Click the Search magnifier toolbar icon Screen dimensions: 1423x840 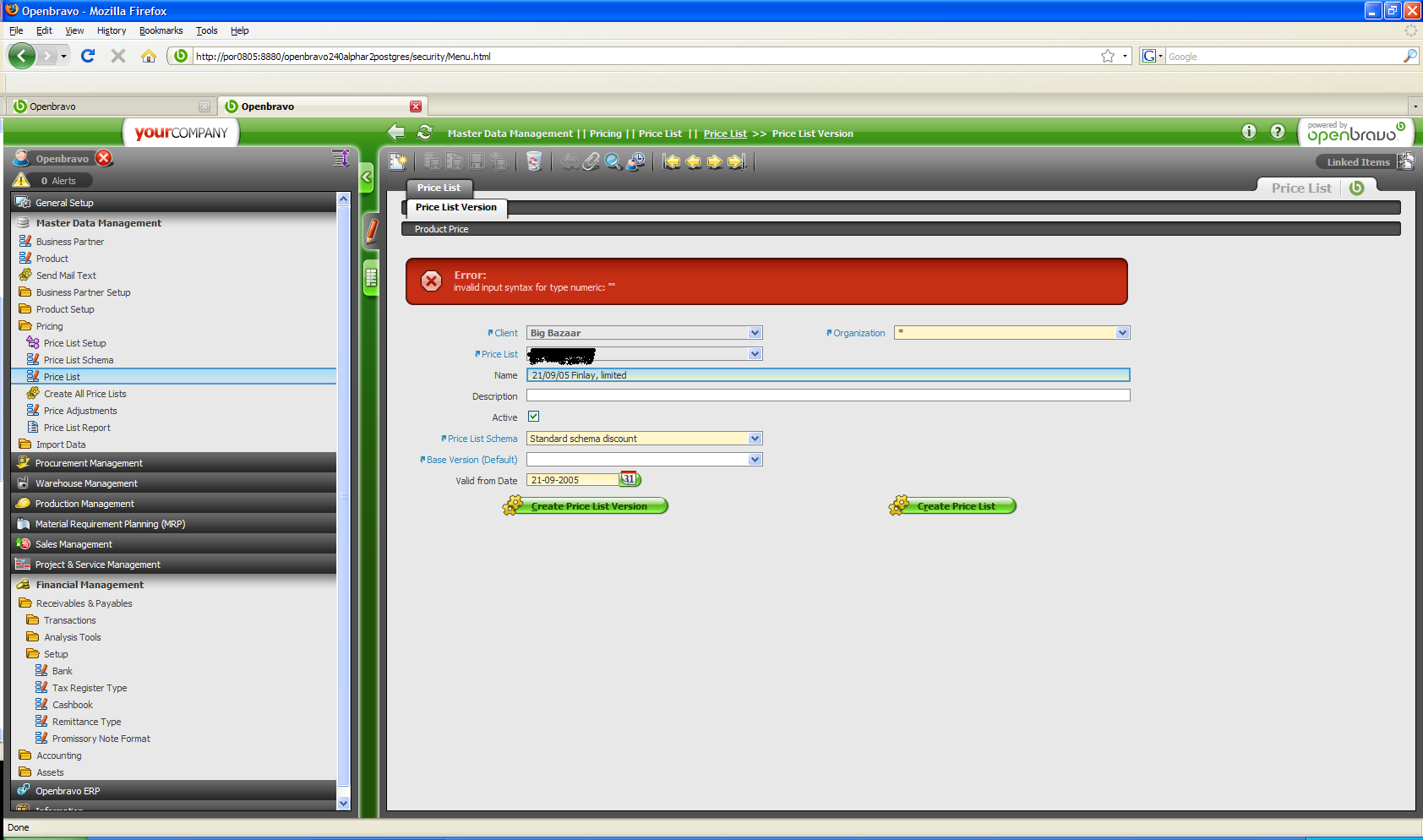pyautogui.click(x=613, y=161)
